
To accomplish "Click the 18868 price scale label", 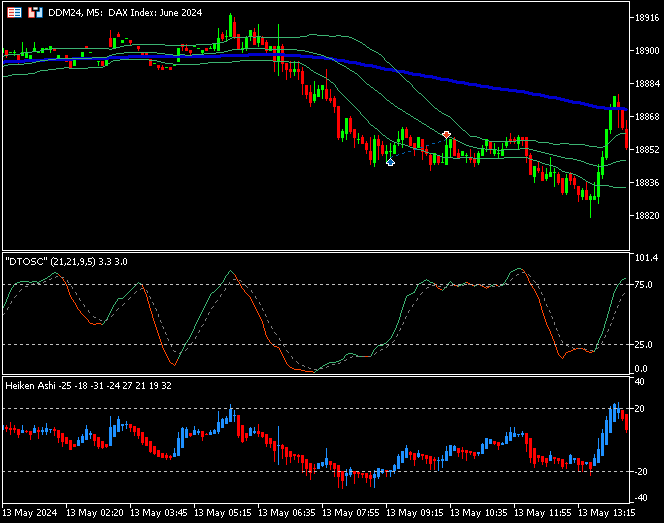I will coord(647,116).
